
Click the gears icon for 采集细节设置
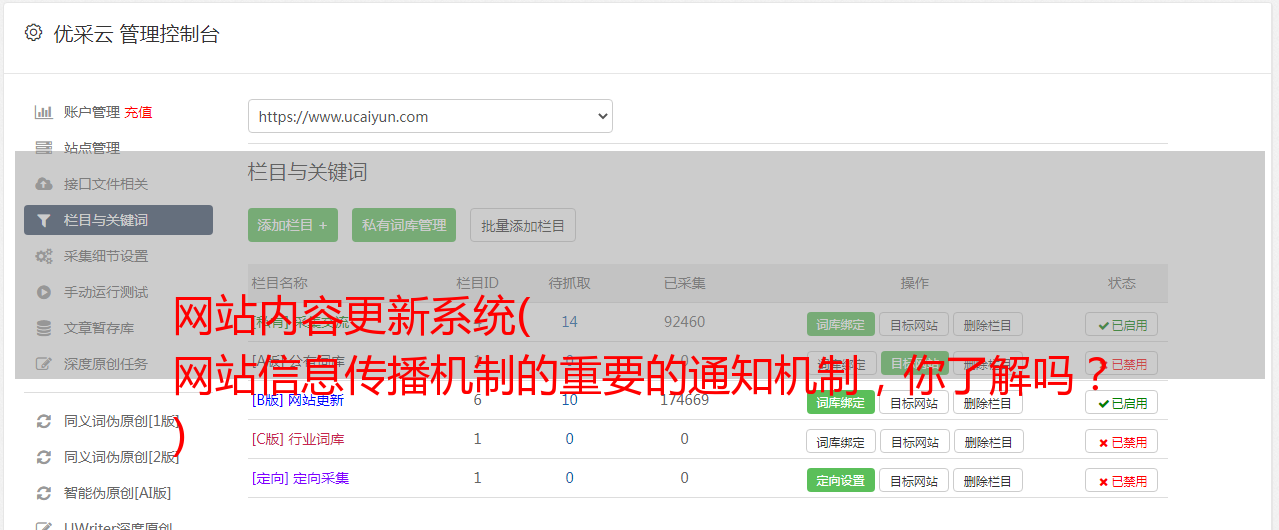[x=44, y=256]
